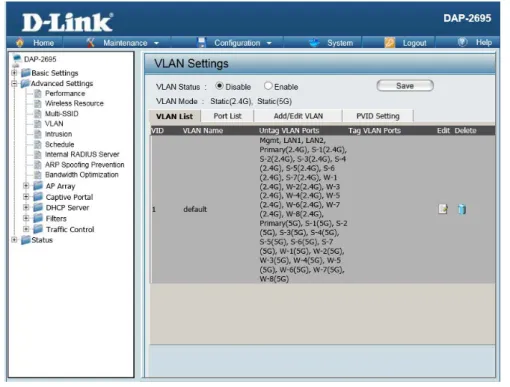Click the DAP-2695 device icon in tree
The image size is (510, 387).
(x=16, y=59)
